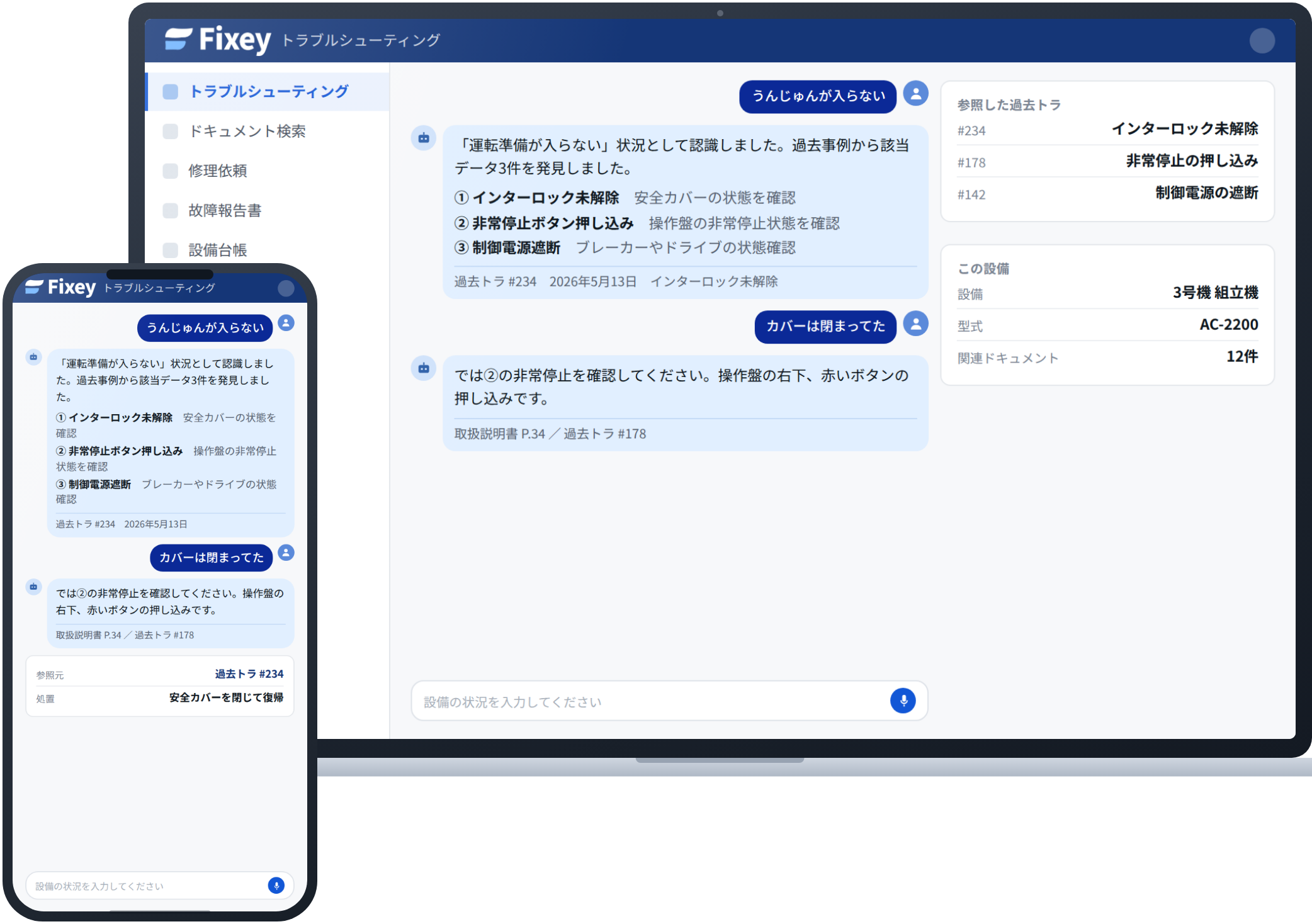1312x924 pixels.
Task: Select トラブルシューティング in the sidebar
Action: (x=268, y=92)
